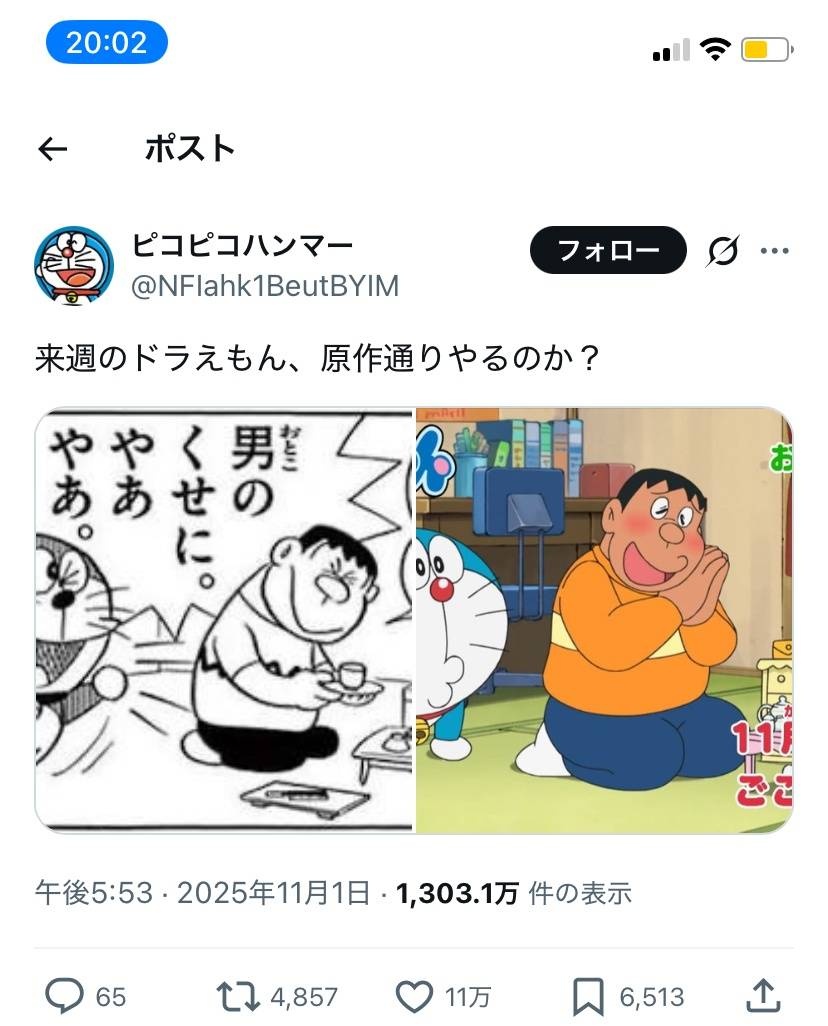Tap the battery status icon
Screen dimensions: 828x1026
coord(766,50)
